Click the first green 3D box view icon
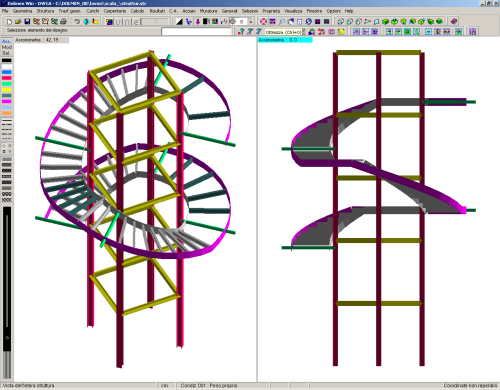The height and width of the screenshot is (390, 500). point(385,22)
